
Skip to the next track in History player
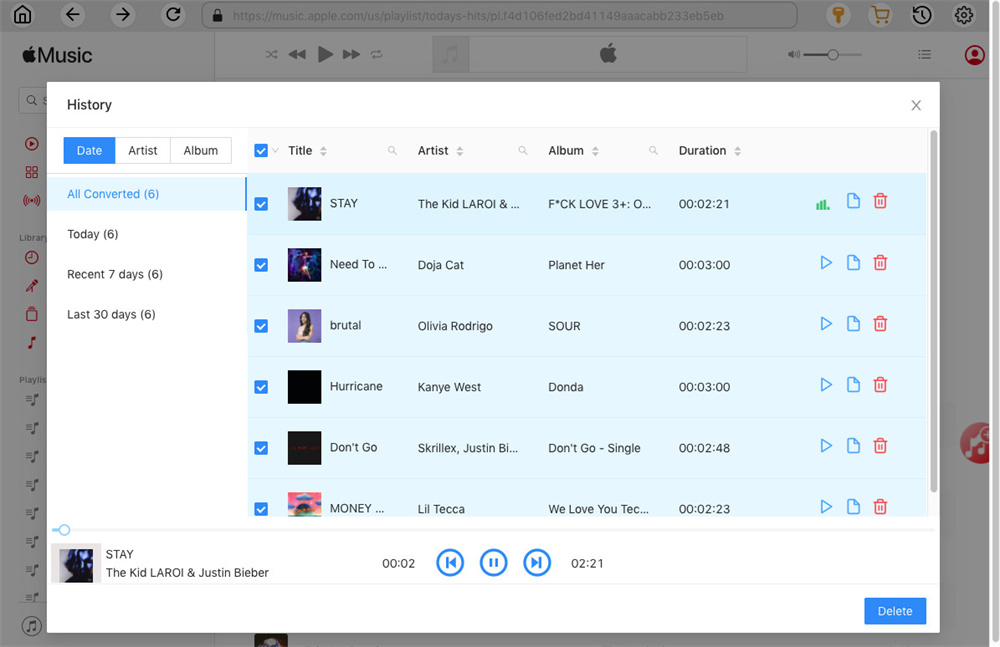pyautogui.click(x=537, y=563)
